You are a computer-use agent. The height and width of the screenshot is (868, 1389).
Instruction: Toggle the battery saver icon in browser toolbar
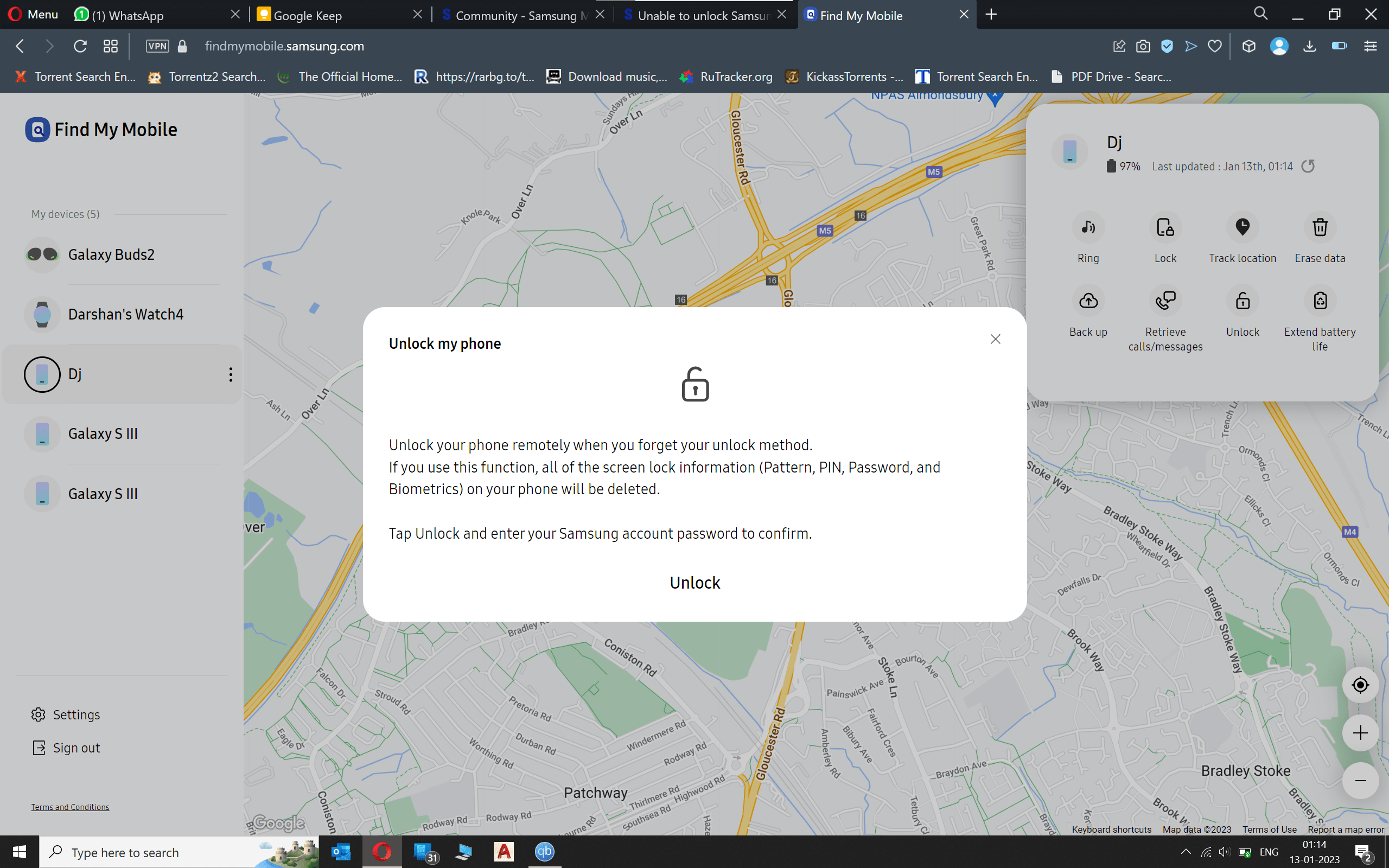tap(1339, 46)
